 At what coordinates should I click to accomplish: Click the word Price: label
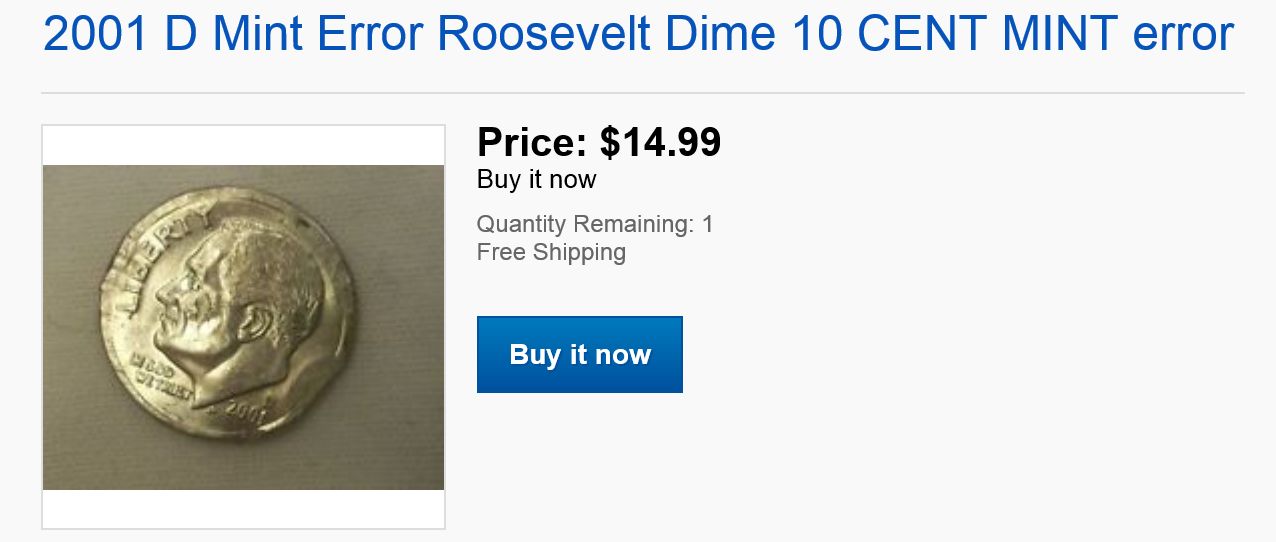532,142
